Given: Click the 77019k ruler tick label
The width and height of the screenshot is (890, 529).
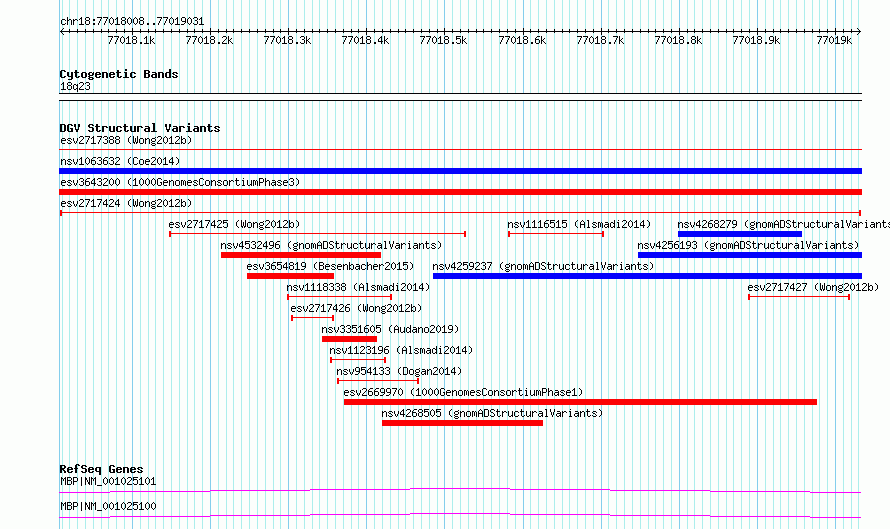Looking at the screenshot, I should (x=834, y=40).
